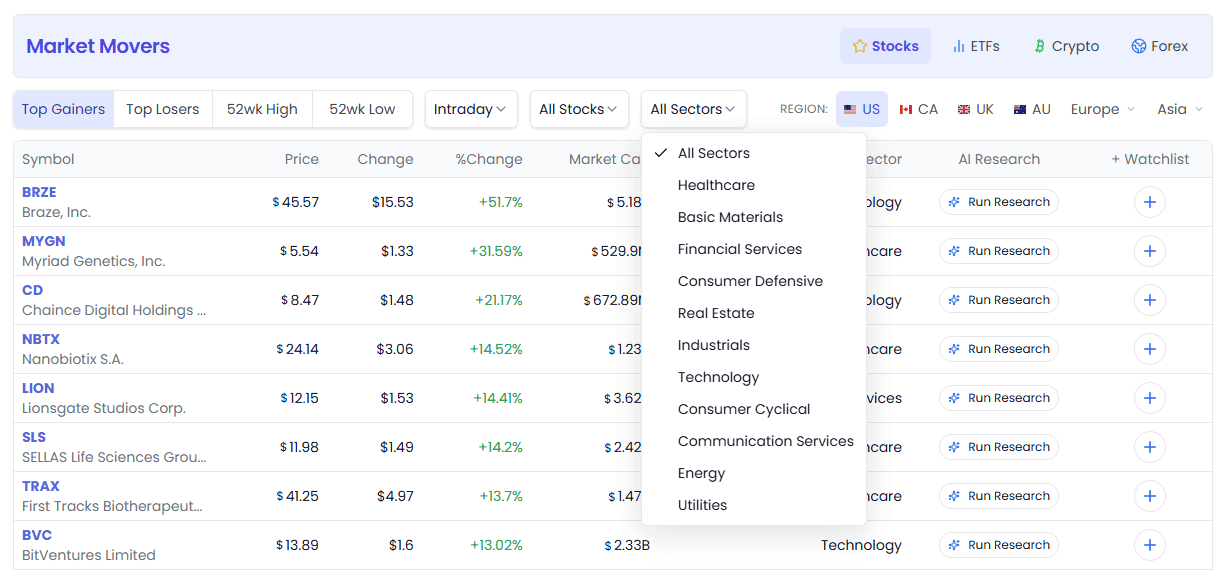Select CA region
Image resolution: width=1227 pixels, height=570 pixels.
click(918, 109)
